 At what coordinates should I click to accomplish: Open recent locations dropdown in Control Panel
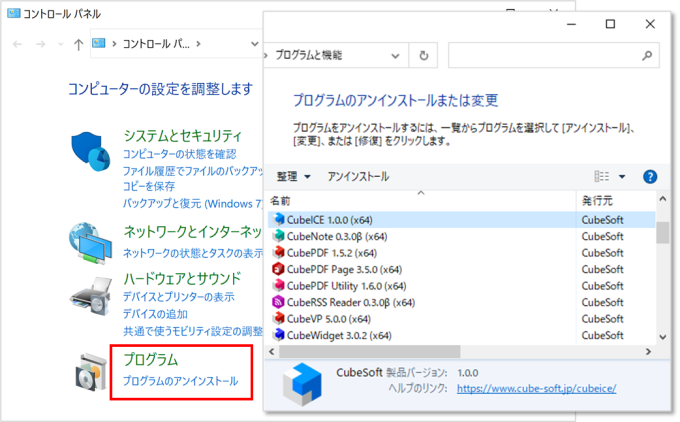pos(60,44)
